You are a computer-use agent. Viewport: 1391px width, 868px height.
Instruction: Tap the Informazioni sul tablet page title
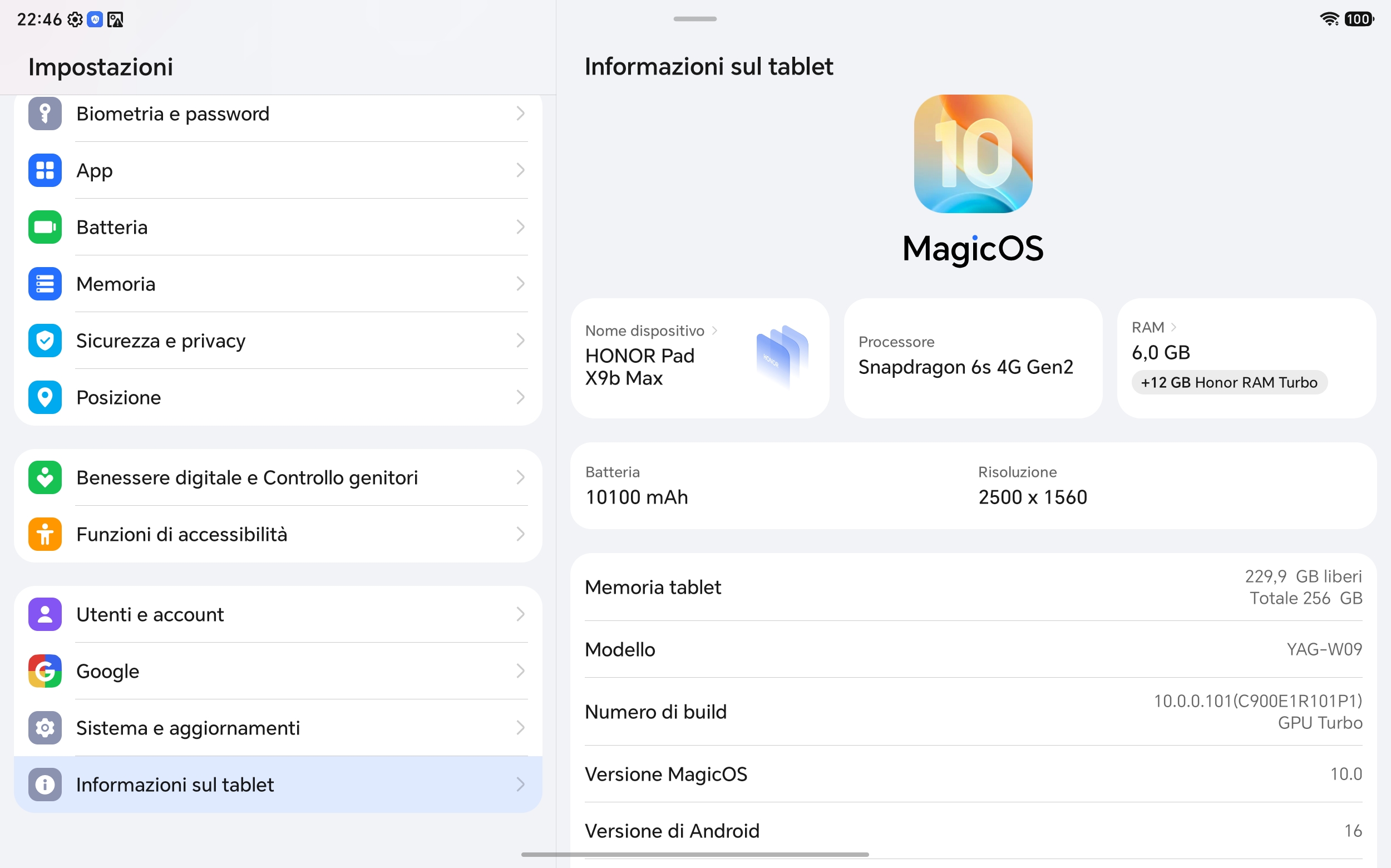[708, 67]
